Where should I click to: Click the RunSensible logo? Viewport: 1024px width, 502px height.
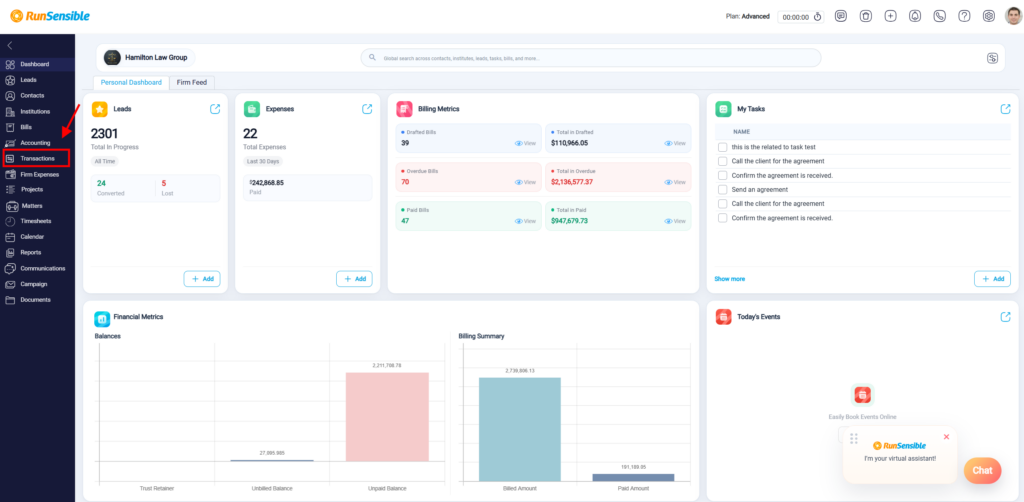coord(50,16)
